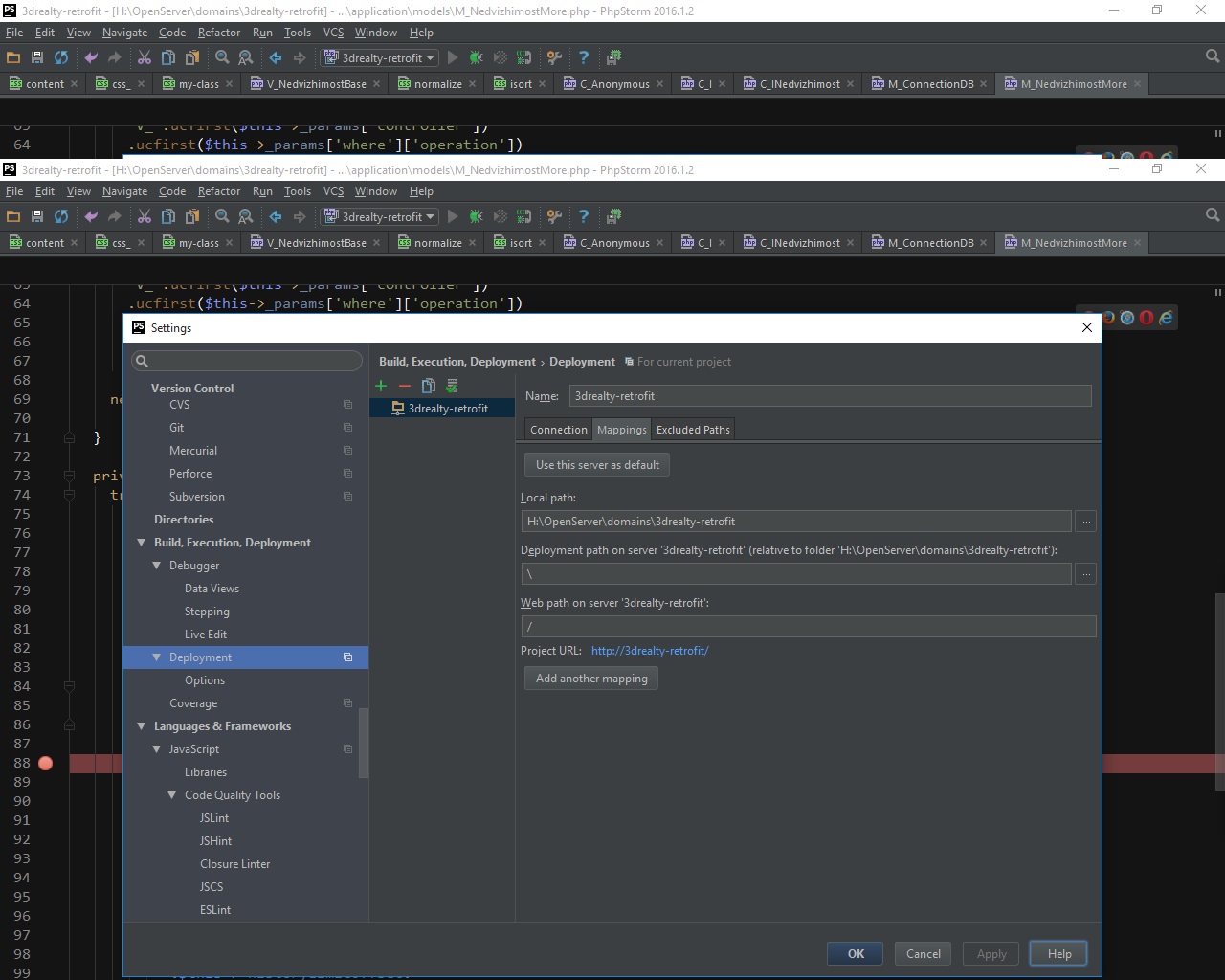Click the green plus to add server
This screenshot has width=1225, height=980.
[381, 386]
